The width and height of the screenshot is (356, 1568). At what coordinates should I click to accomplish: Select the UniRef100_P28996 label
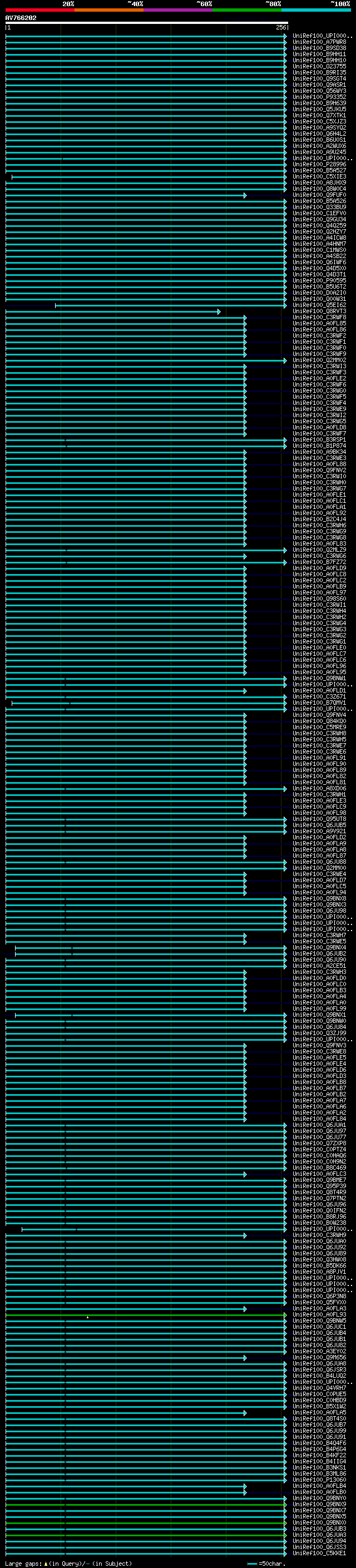[319, 164]
